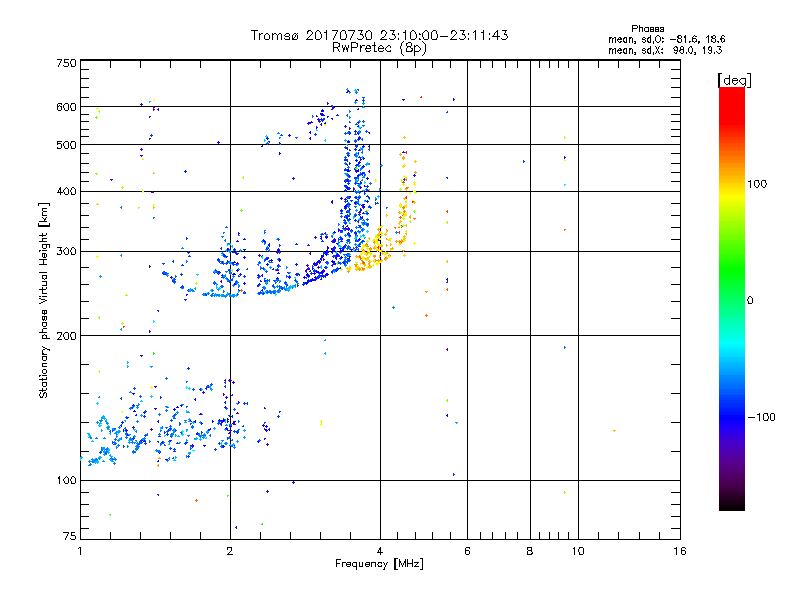Click the frequency axis "8" tick label
Screen dimensions: 800x600
[530, 551]
